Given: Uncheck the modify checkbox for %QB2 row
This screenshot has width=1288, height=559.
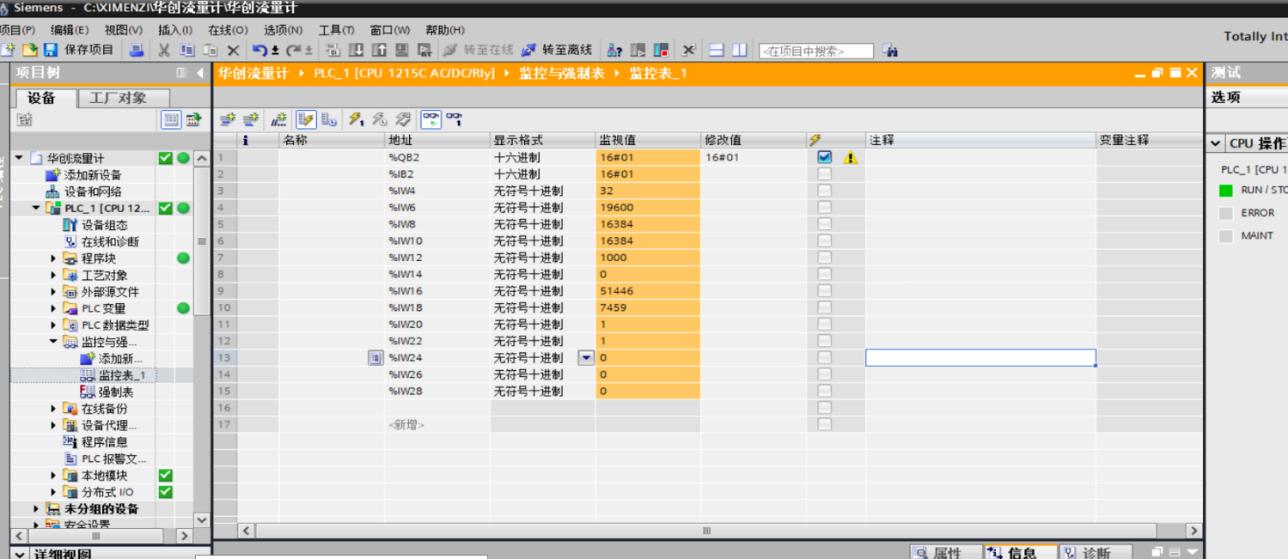Looking at the screenshot, I should pos(824,158).
